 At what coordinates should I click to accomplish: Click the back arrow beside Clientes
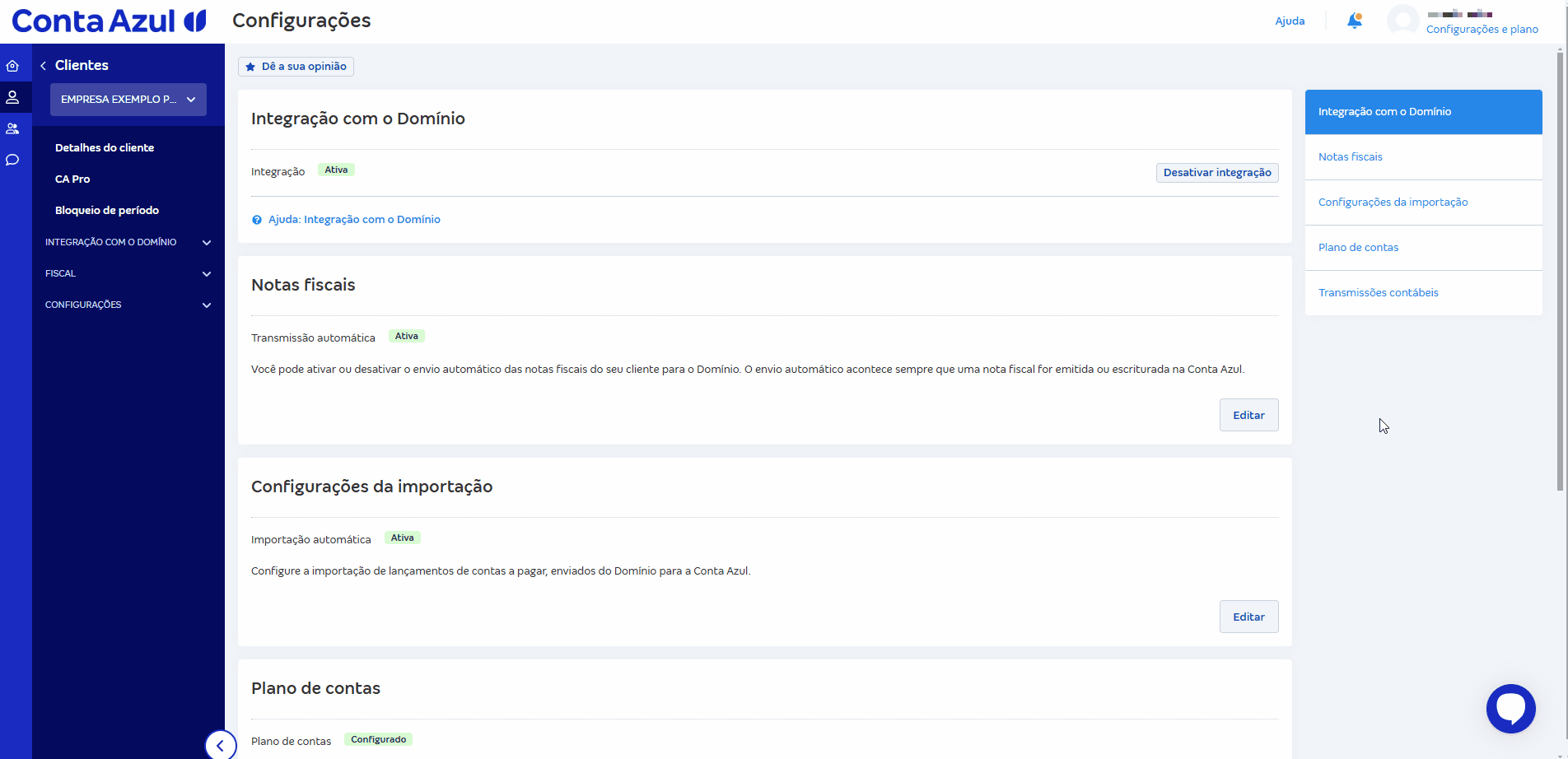click(x=43, y=66)
